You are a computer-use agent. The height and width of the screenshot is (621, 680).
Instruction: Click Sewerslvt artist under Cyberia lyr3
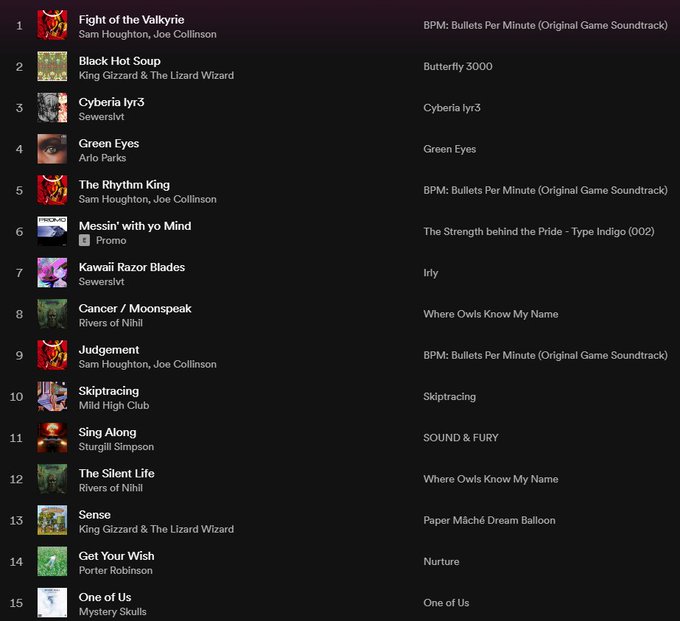coord(101,117)
